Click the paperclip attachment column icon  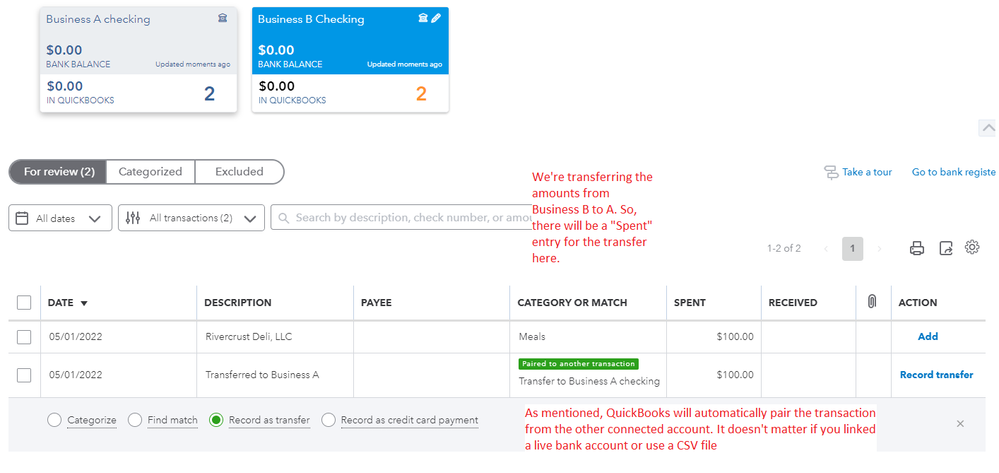(x=872, y=302)
